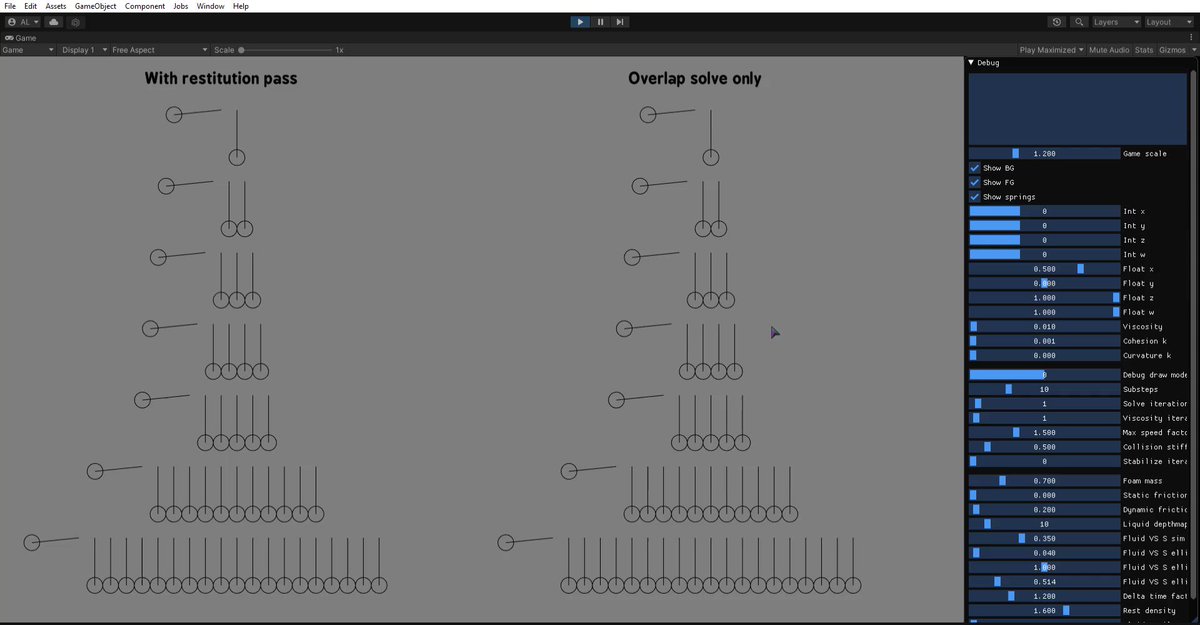Click the Mute Audio button
This screenshot has height=625, width=1200.
tap(1108, 49)
